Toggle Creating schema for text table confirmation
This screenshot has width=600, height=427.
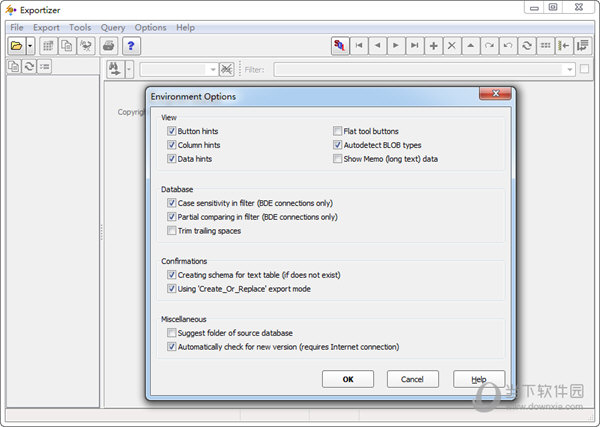[x=171, y=275]
